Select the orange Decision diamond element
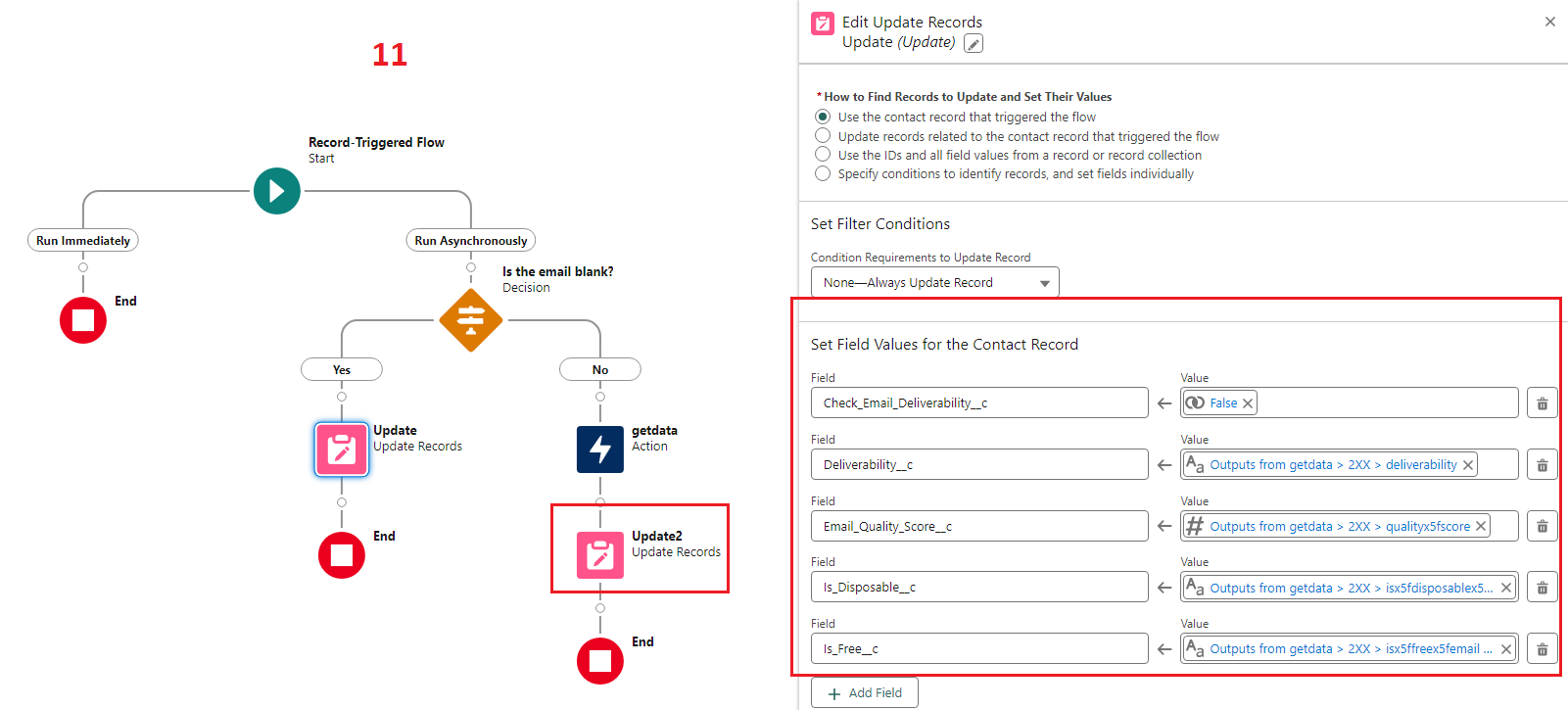 (x=471, y=320)
